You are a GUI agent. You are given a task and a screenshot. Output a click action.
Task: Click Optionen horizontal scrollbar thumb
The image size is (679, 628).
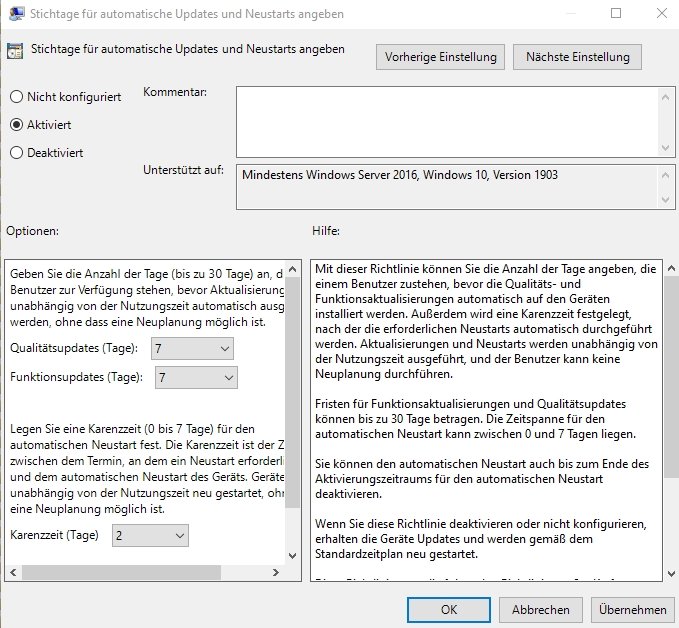point(122,573)
